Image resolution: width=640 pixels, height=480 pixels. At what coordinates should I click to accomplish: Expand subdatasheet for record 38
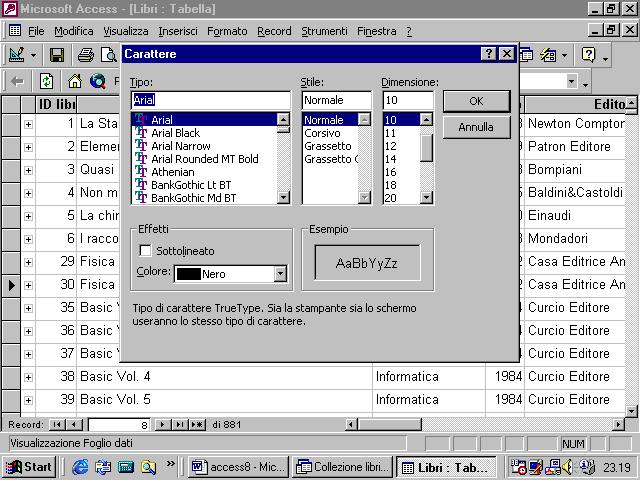point(28,377)
